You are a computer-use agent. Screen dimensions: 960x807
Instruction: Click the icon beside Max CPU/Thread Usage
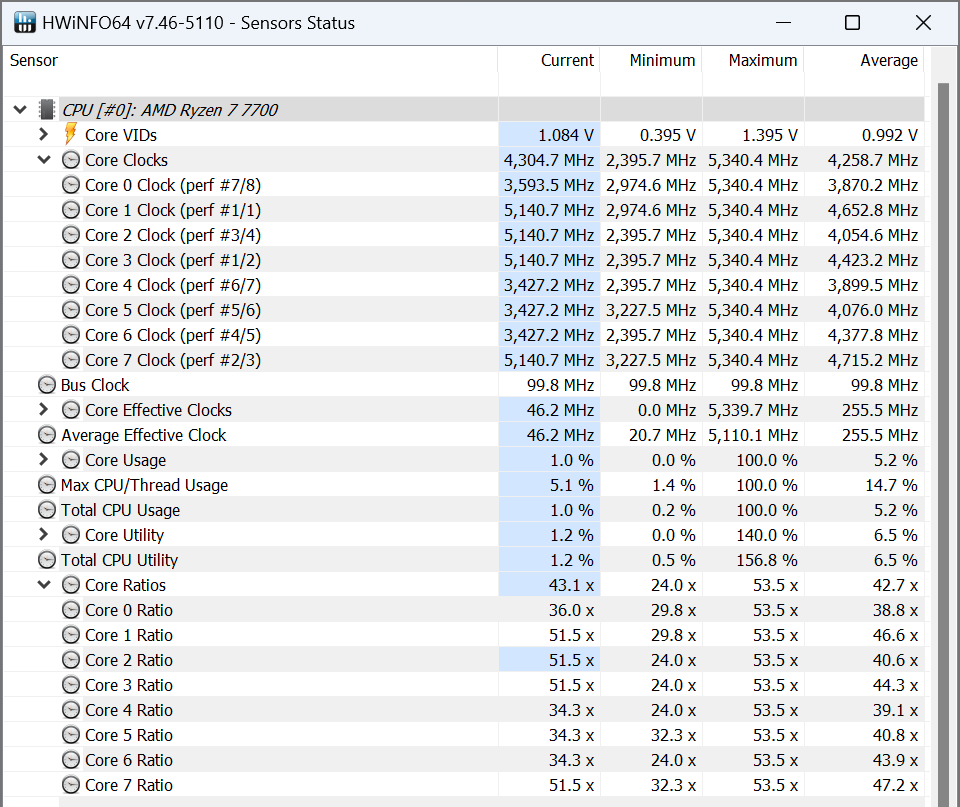click(47, 485)
